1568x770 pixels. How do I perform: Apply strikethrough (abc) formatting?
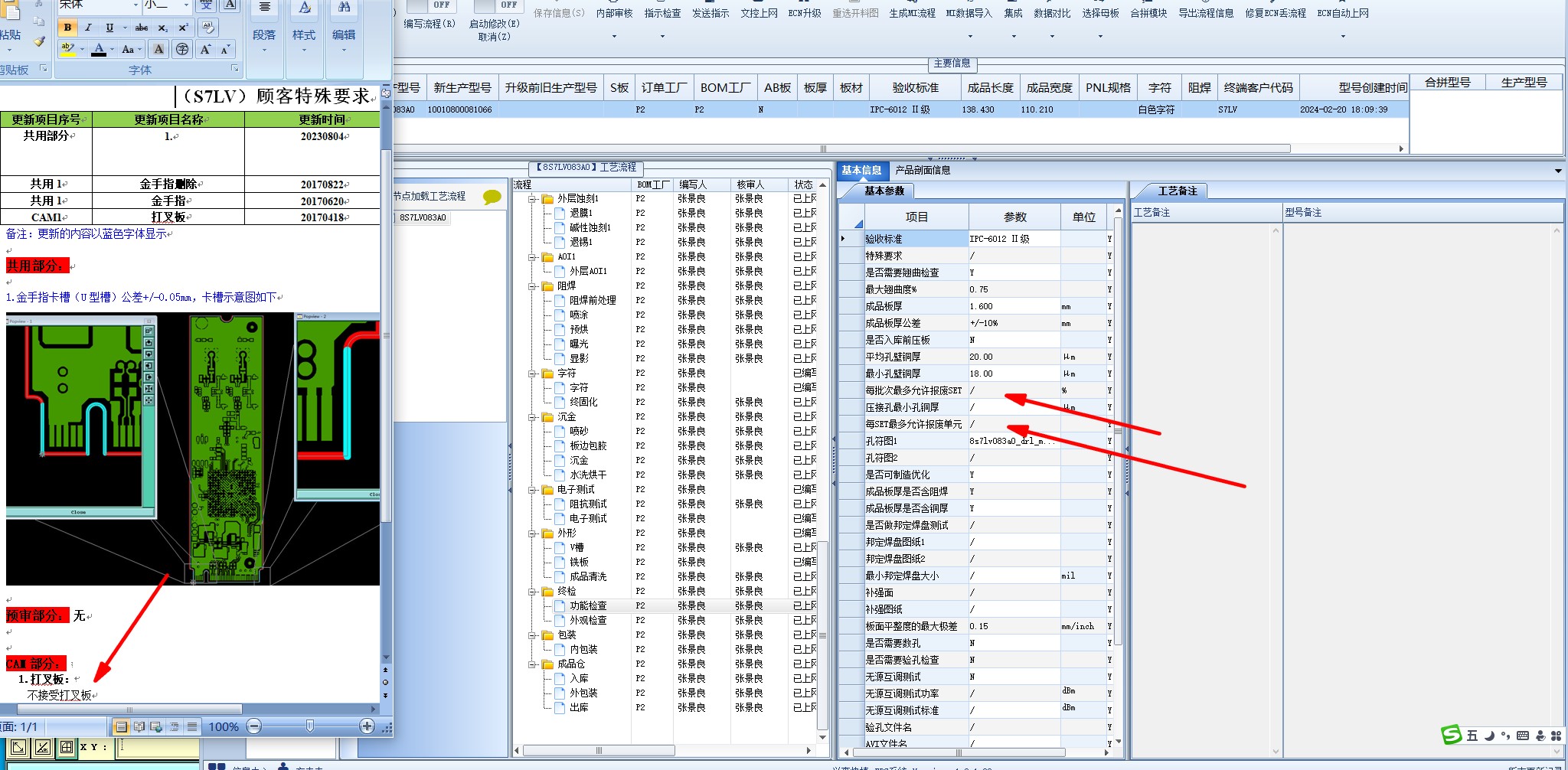coord(142,28)
